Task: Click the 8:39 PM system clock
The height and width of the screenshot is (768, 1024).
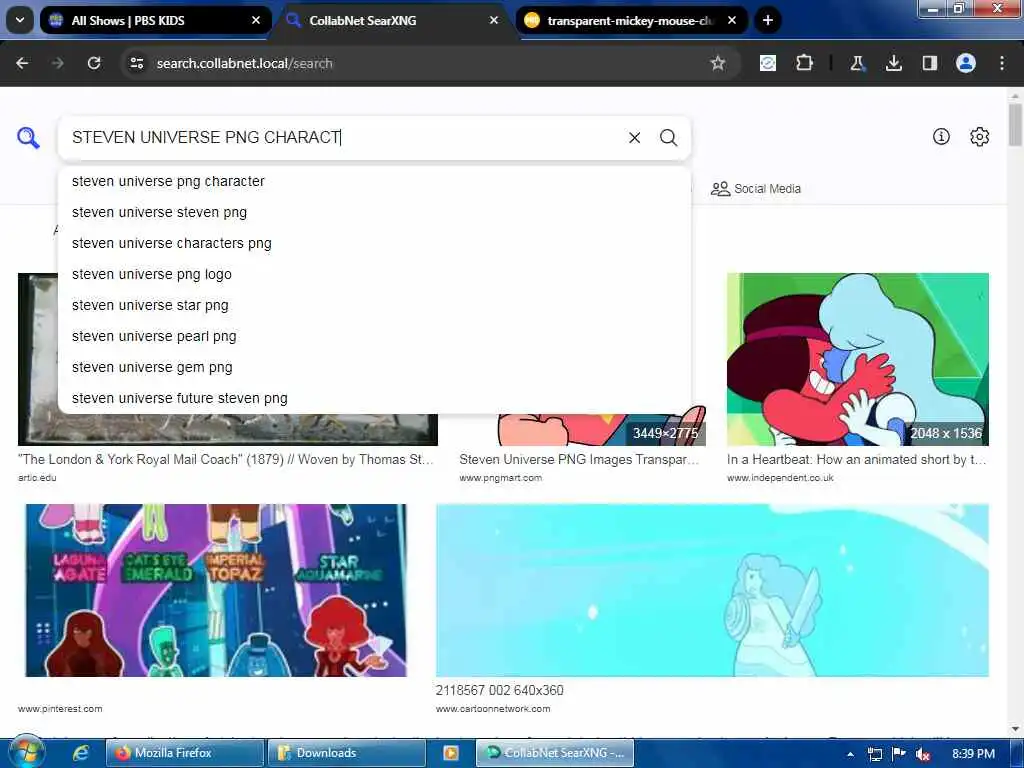Action: coord(973,754)
